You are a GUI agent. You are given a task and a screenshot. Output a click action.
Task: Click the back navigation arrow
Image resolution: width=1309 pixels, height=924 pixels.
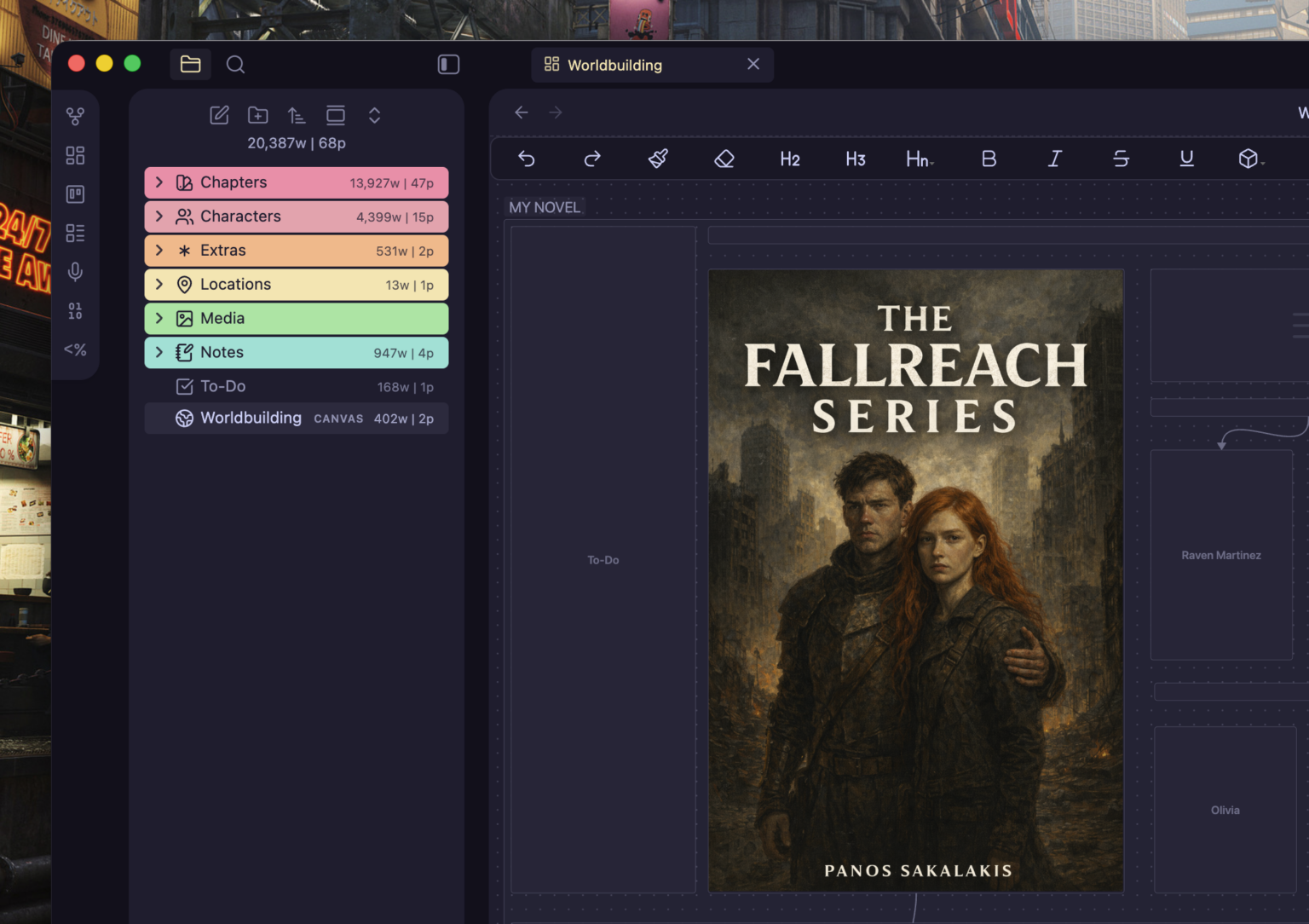pyautogui.click(x=521, y=112)
